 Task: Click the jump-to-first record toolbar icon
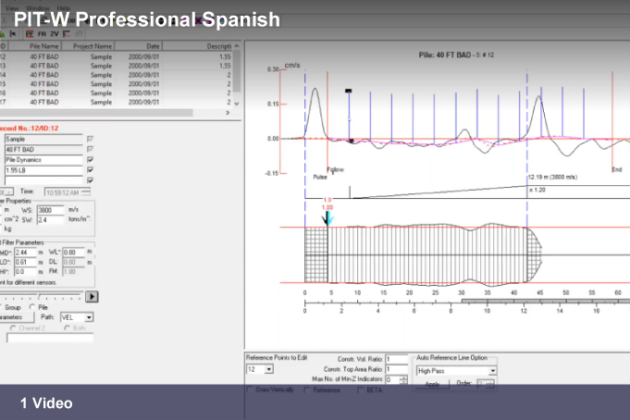pyautogui.click(x=13, y=34)
